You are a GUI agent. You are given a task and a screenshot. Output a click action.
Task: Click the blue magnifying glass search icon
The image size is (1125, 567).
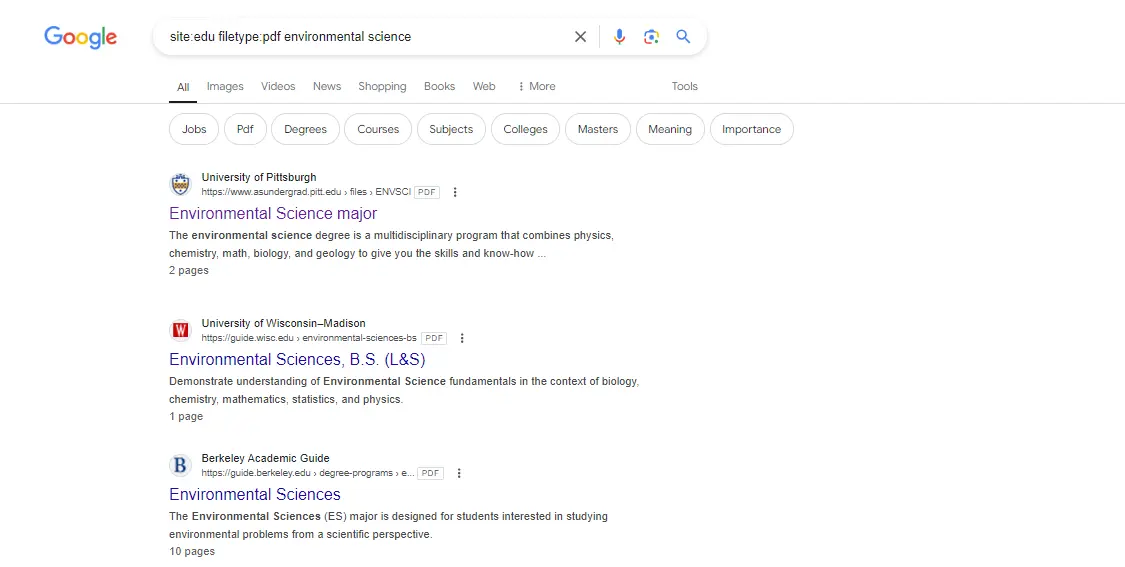683,37
